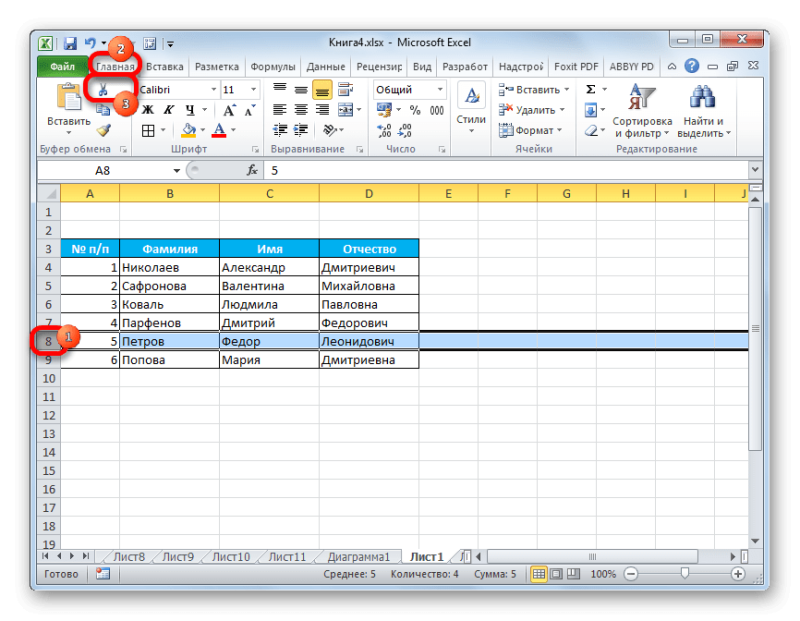Apply underline formatting with Ч
This screenshot has width=800, height=621.
[x=190, y=110]
